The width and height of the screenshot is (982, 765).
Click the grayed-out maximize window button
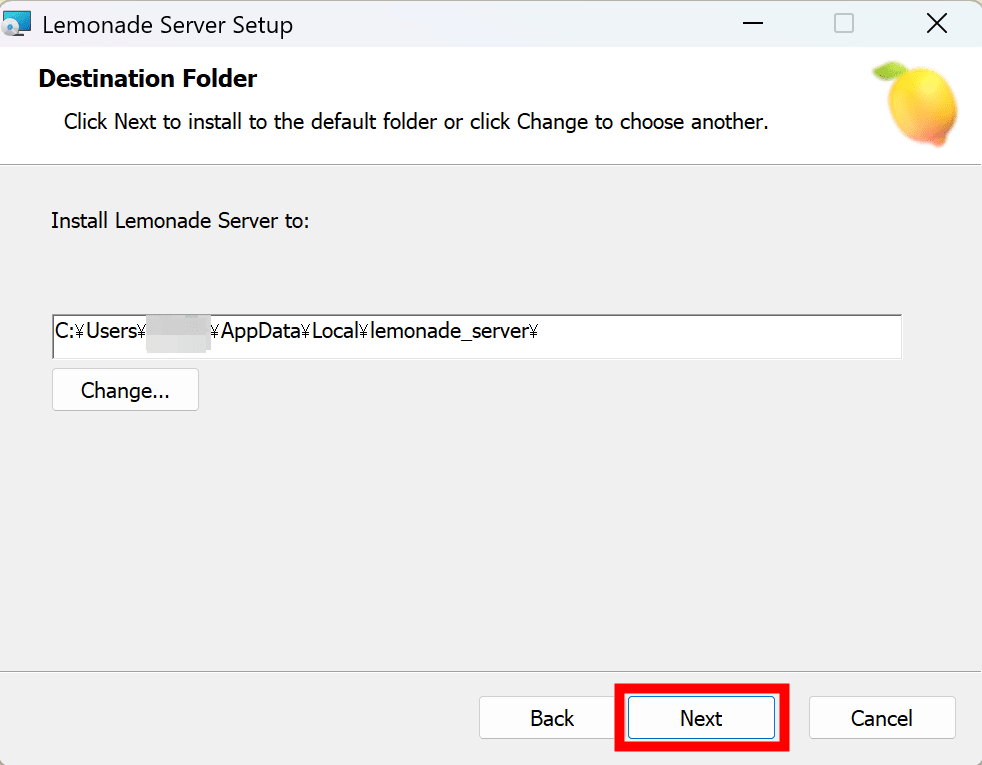(x=843, y=24)
